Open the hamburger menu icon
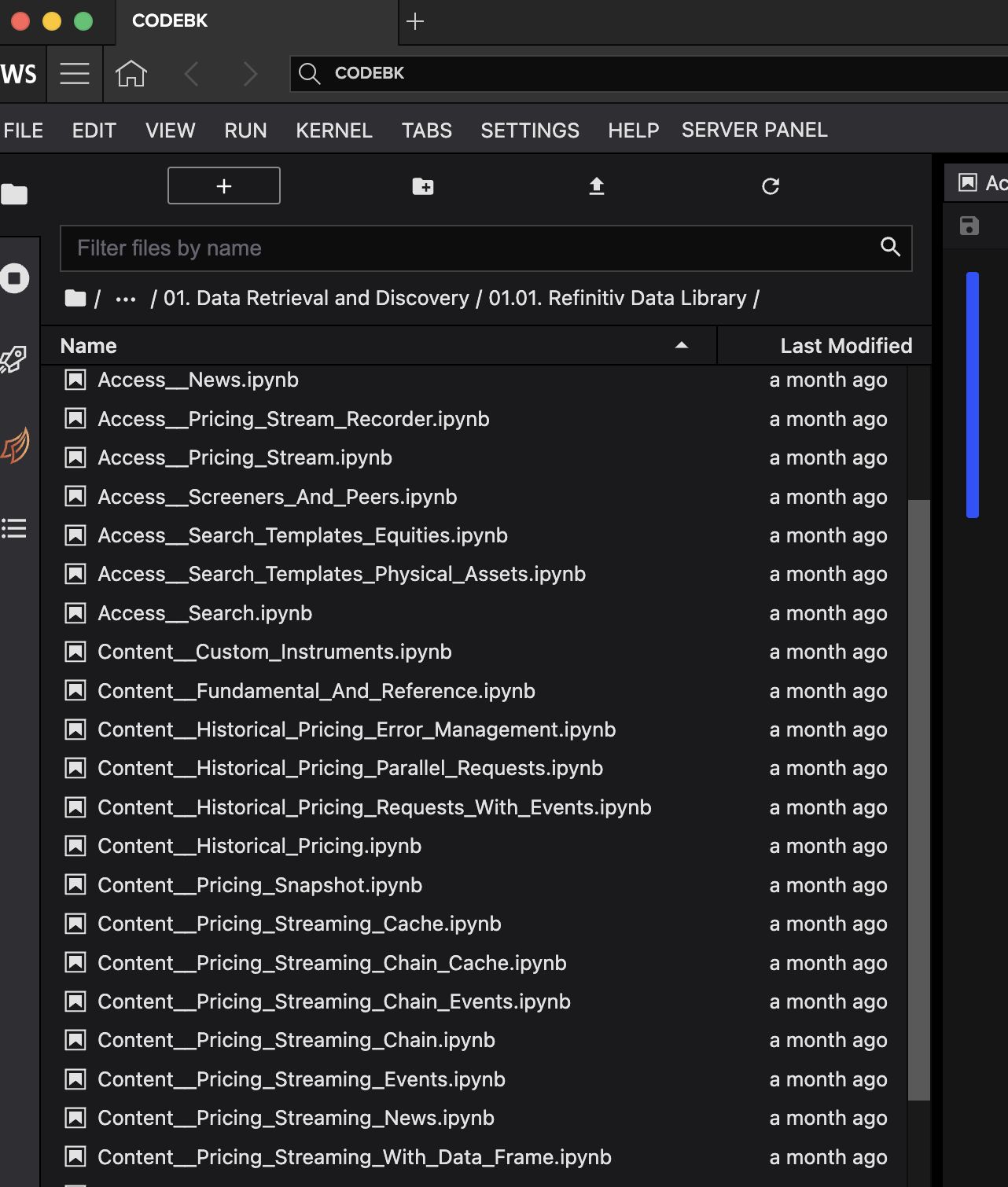Screen dimensions: 1008x1187 pos(75,73)
